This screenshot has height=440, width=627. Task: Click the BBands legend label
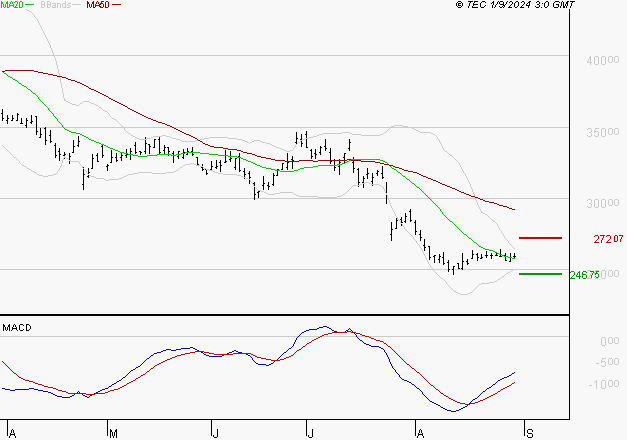pos(56,5)
